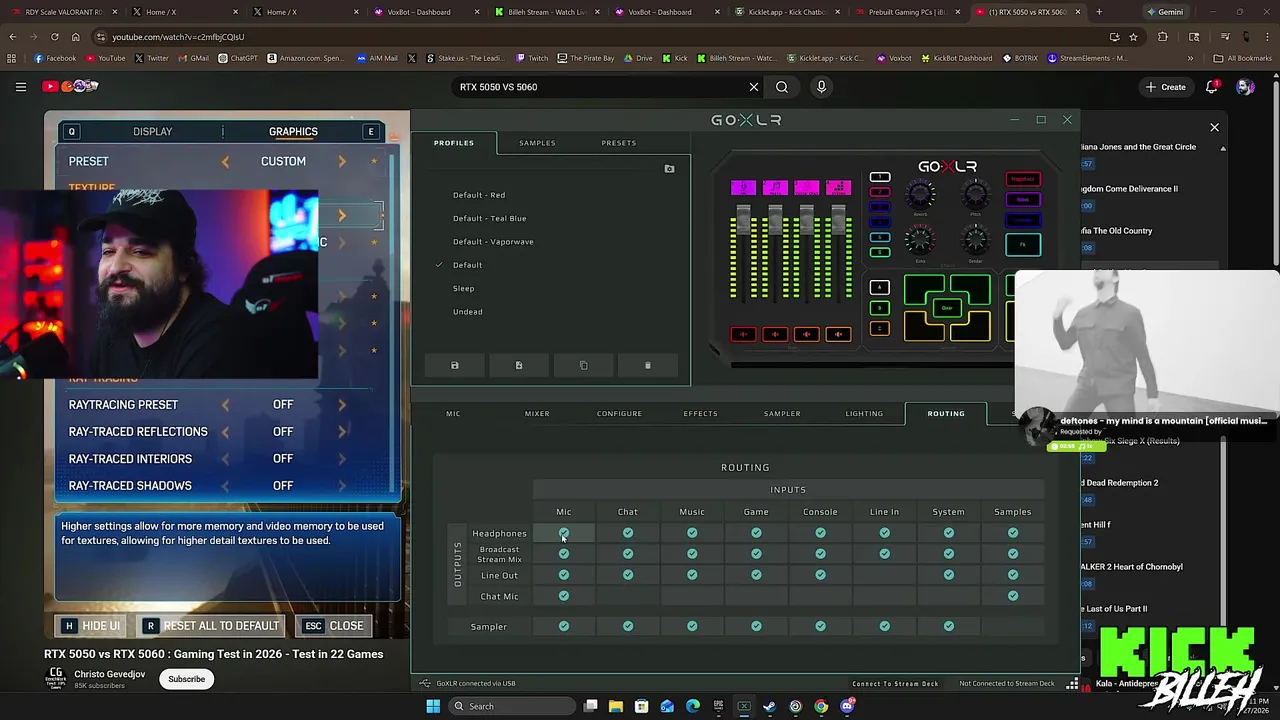The height and width of the screenshot is (720, 1280).
Task: Click the Megaphone effect button on GoXLR
Action: coord(1023,180)
